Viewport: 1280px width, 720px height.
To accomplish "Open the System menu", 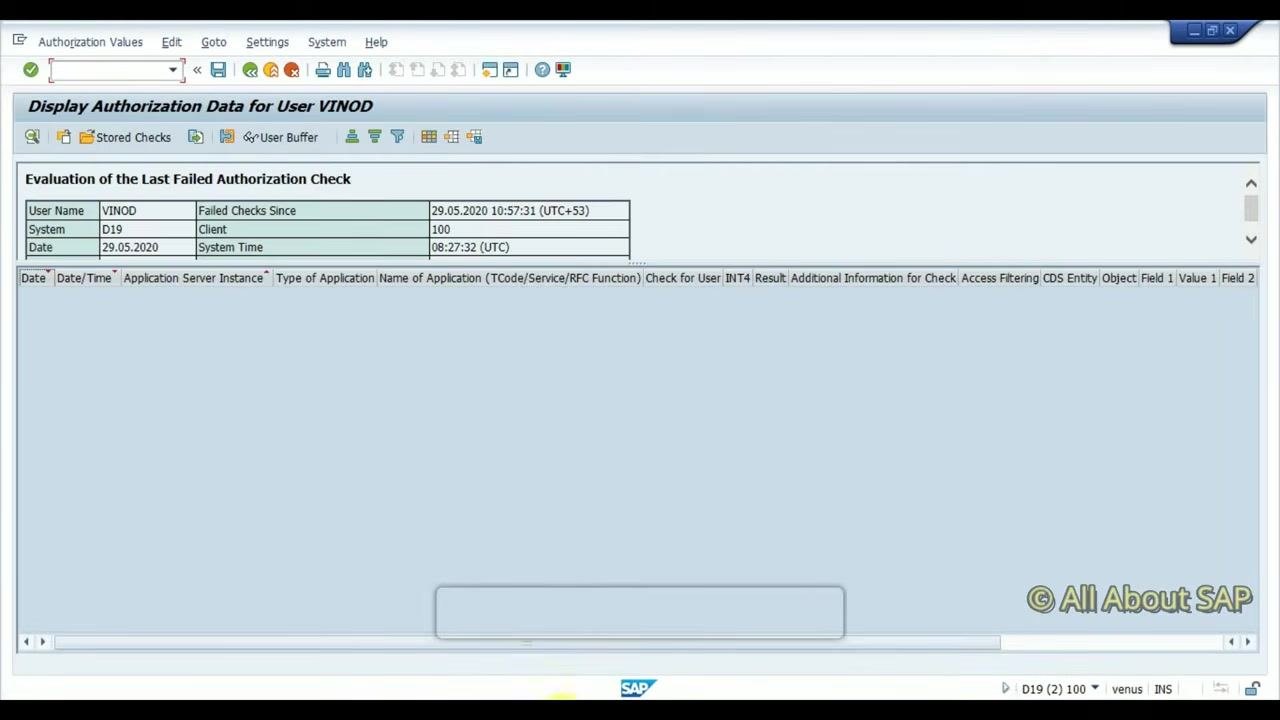I will (x=327, y=42).
